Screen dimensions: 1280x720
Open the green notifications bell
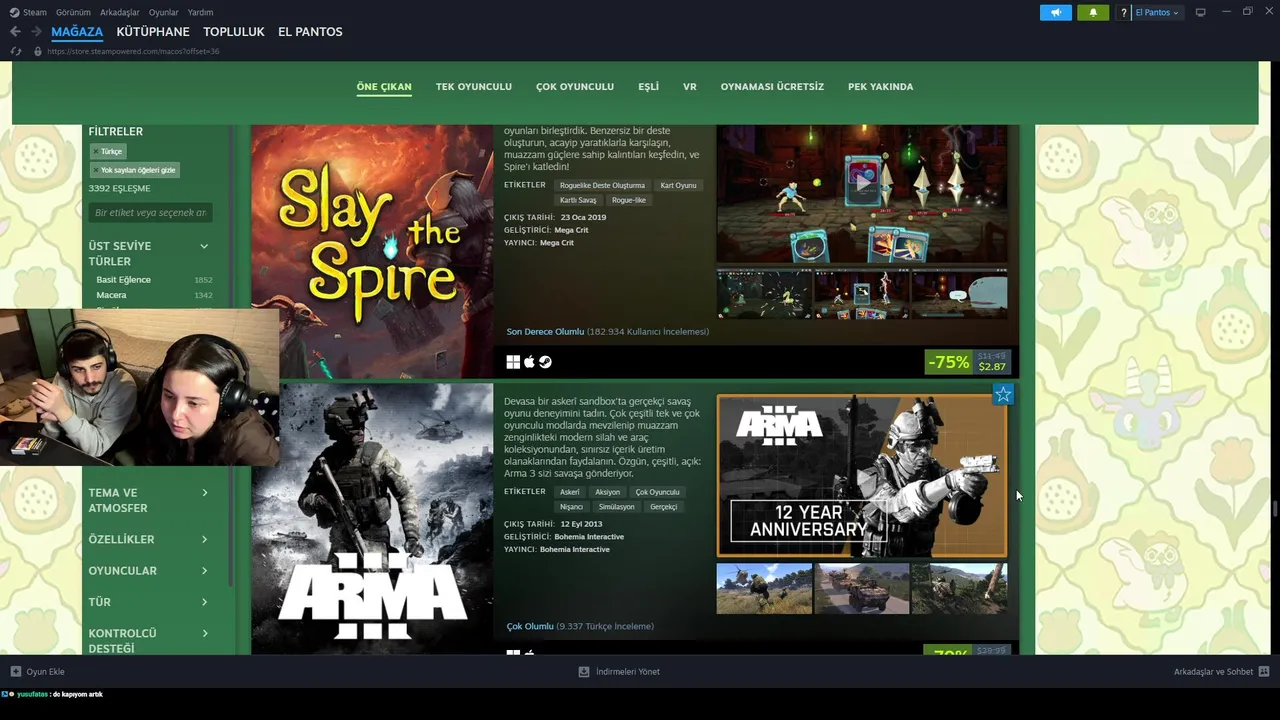tap(1093, 12)
